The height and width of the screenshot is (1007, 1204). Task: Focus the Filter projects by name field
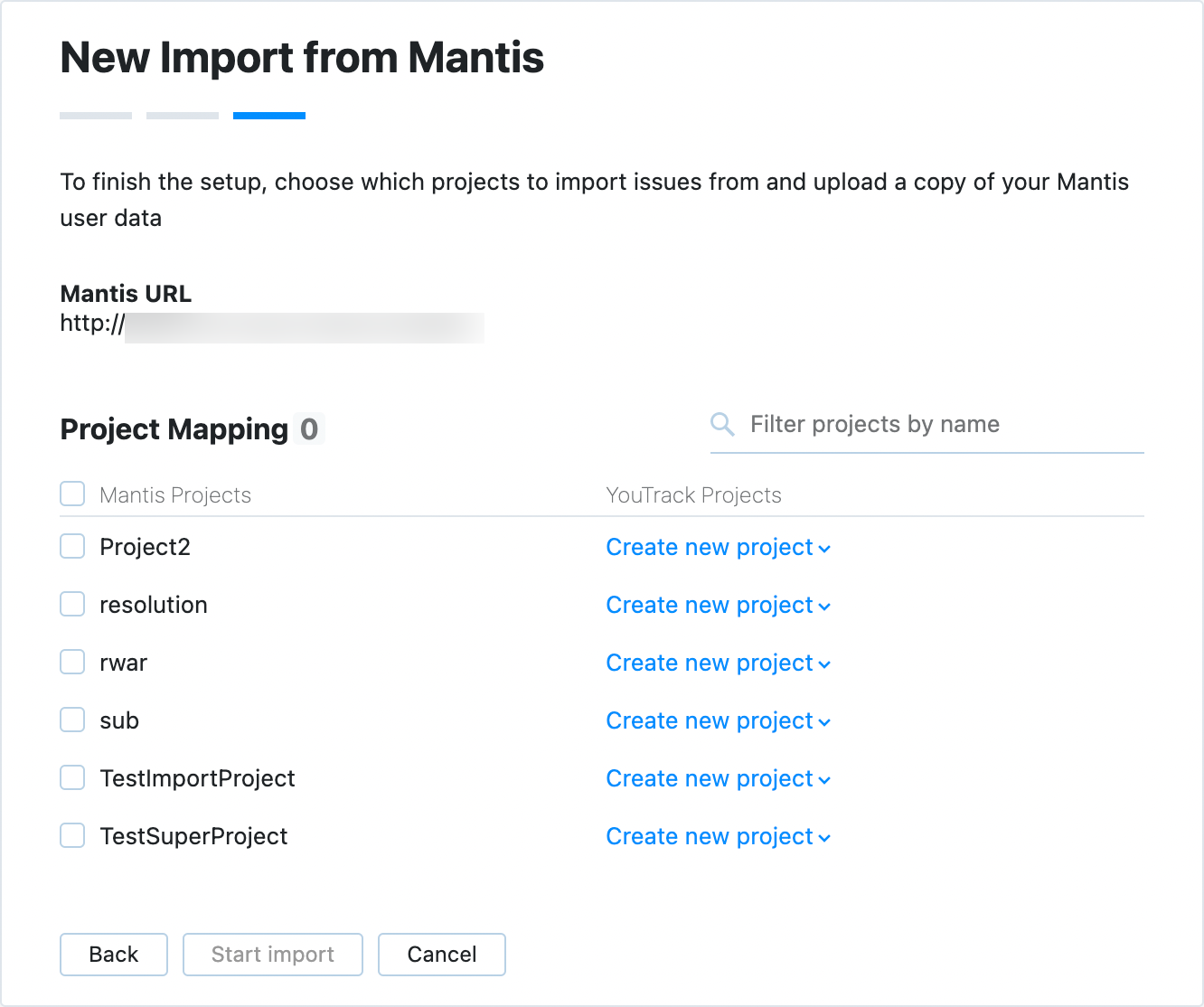coord(940,425)
